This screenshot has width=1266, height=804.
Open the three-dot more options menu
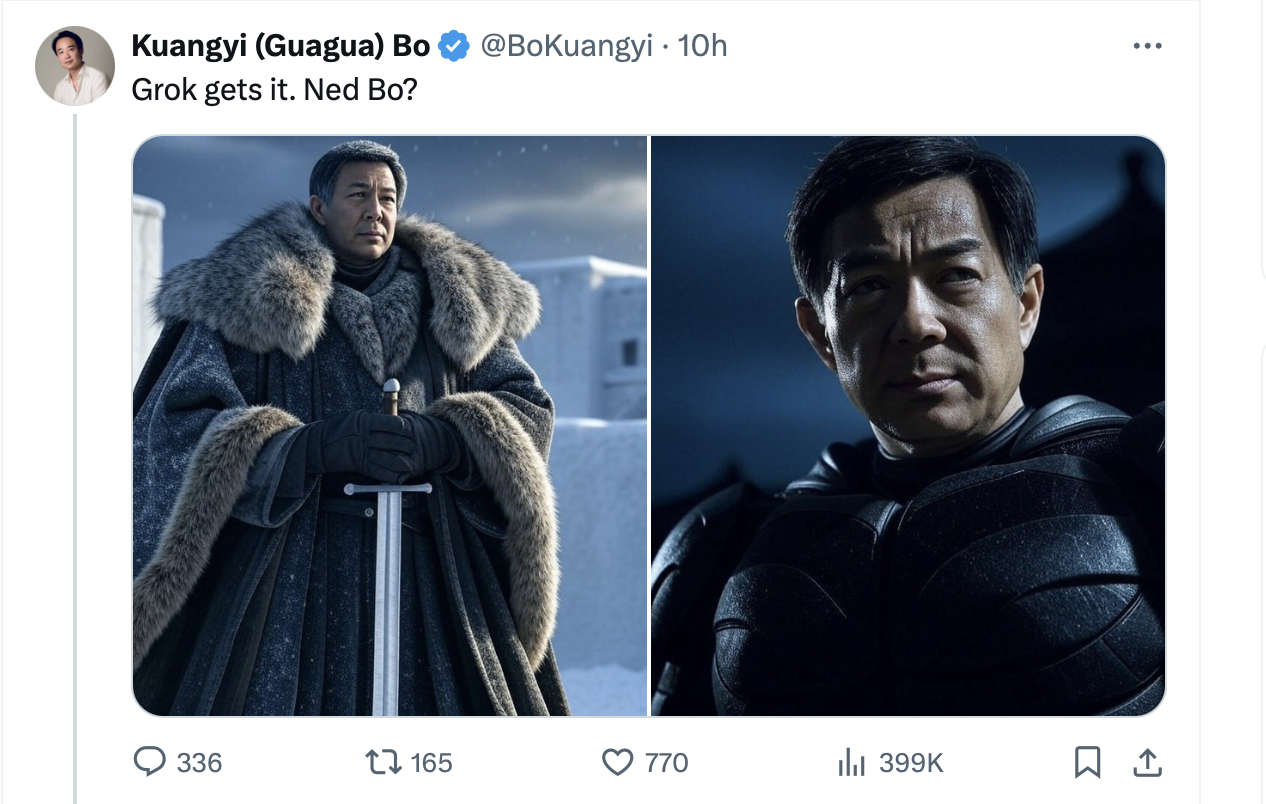[x=1147, y=46]
